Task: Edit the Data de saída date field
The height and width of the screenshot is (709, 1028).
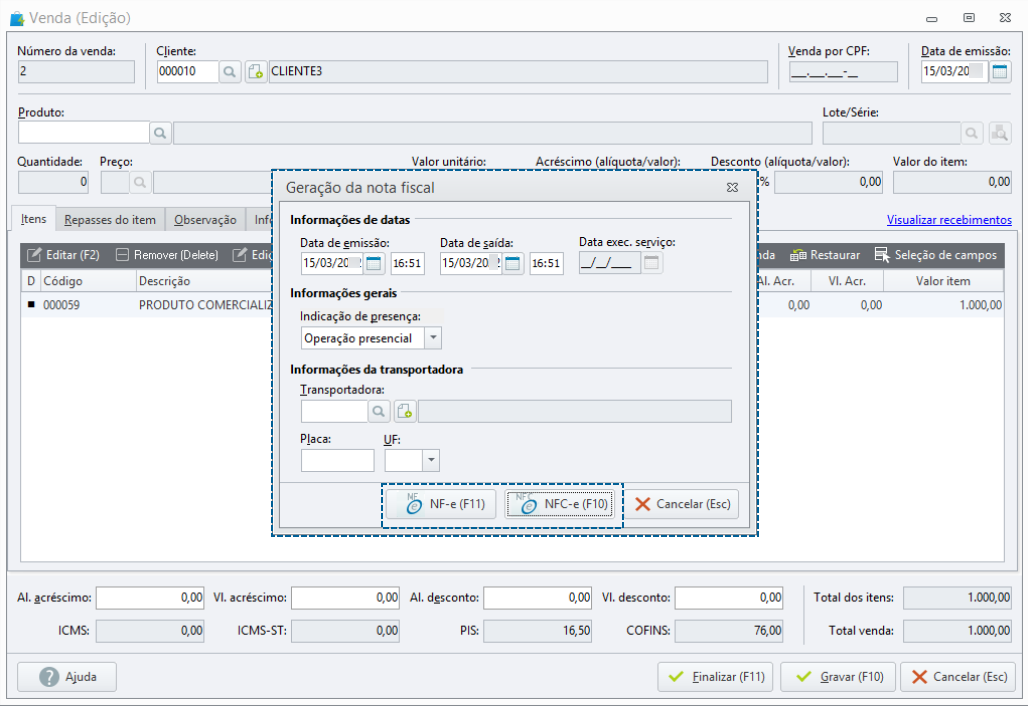Action: coord(471,263)
